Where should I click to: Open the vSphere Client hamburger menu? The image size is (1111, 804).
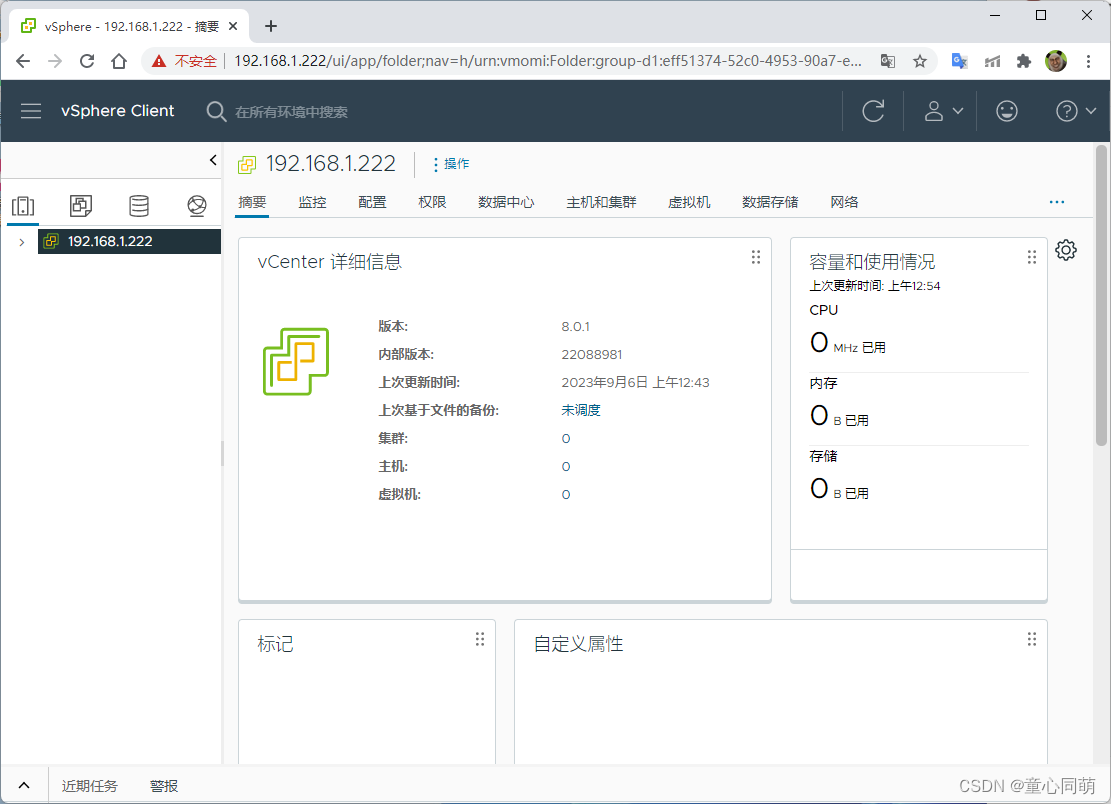click(x=30, y=111)
